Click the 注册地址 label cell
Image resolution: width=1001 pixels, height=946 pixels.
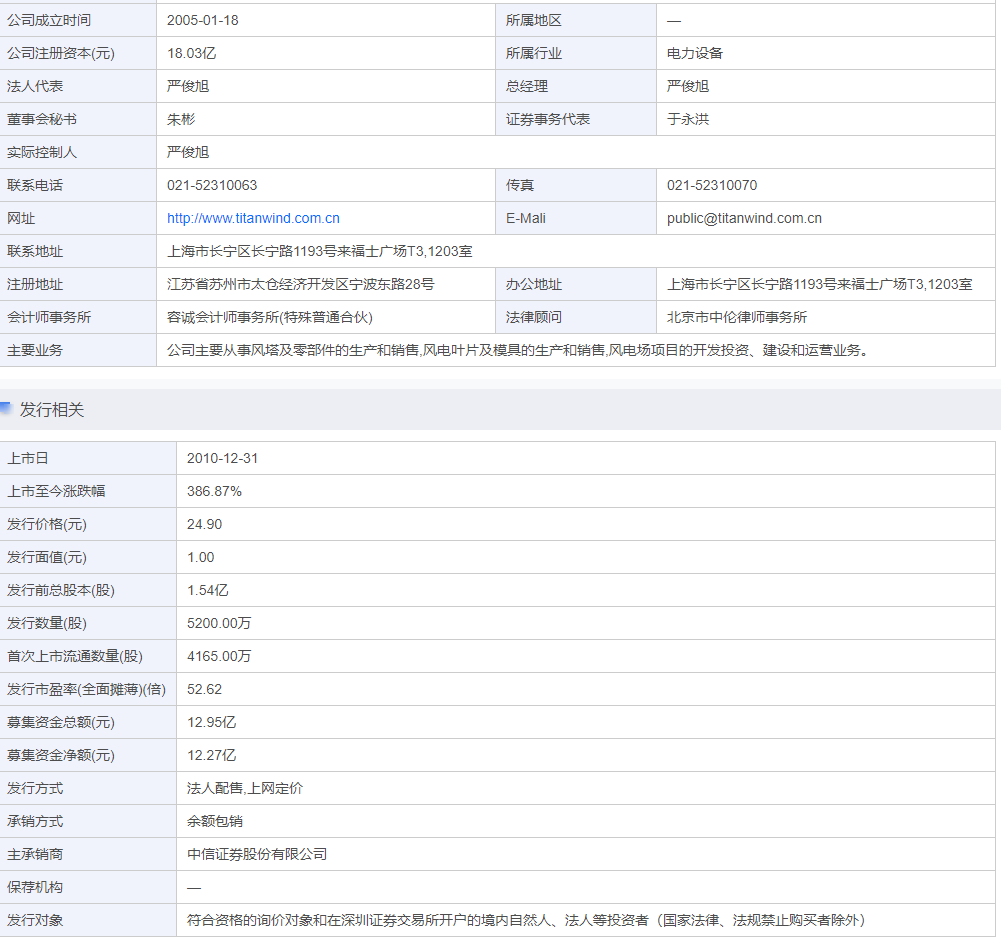tap(78, 285)
